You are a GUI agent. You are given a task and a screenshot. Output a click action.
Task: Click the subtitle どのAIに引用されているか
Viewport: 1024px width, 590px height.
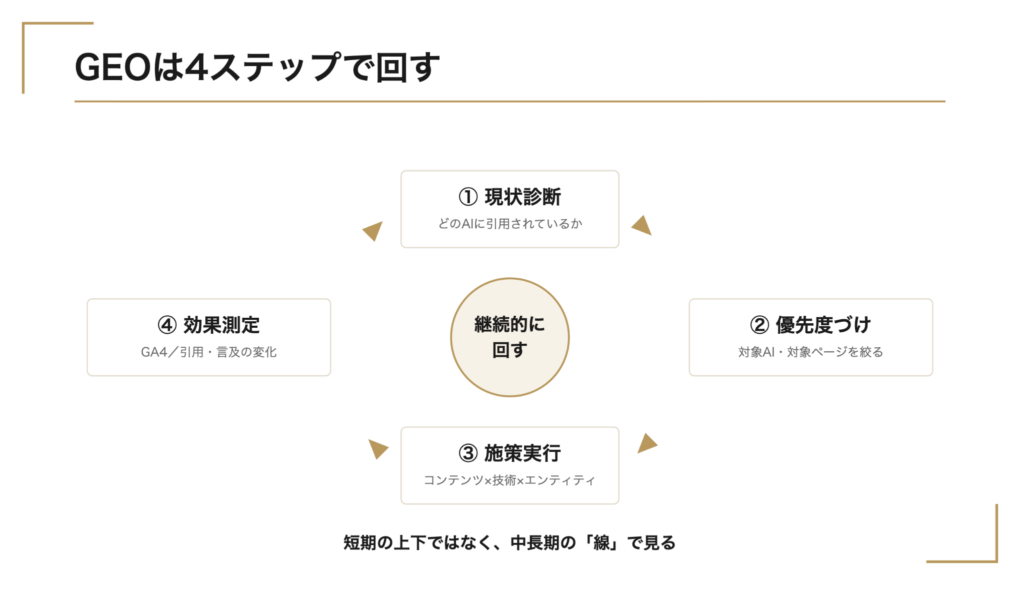[509, 223]
